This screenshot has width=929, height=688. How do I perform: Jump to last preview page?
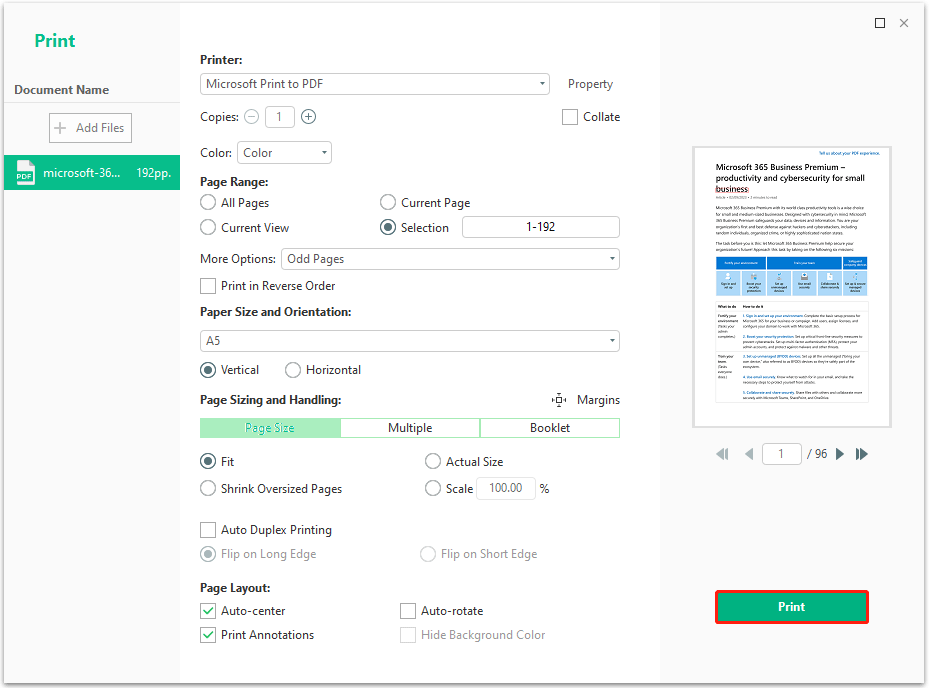click(x=862, y=454)
